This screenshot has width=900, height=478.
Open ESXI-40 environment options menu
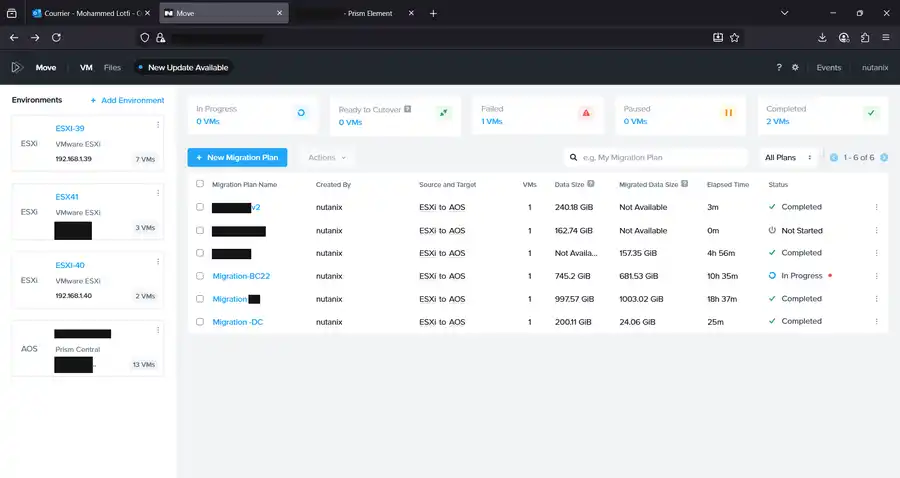click(158, 262)
